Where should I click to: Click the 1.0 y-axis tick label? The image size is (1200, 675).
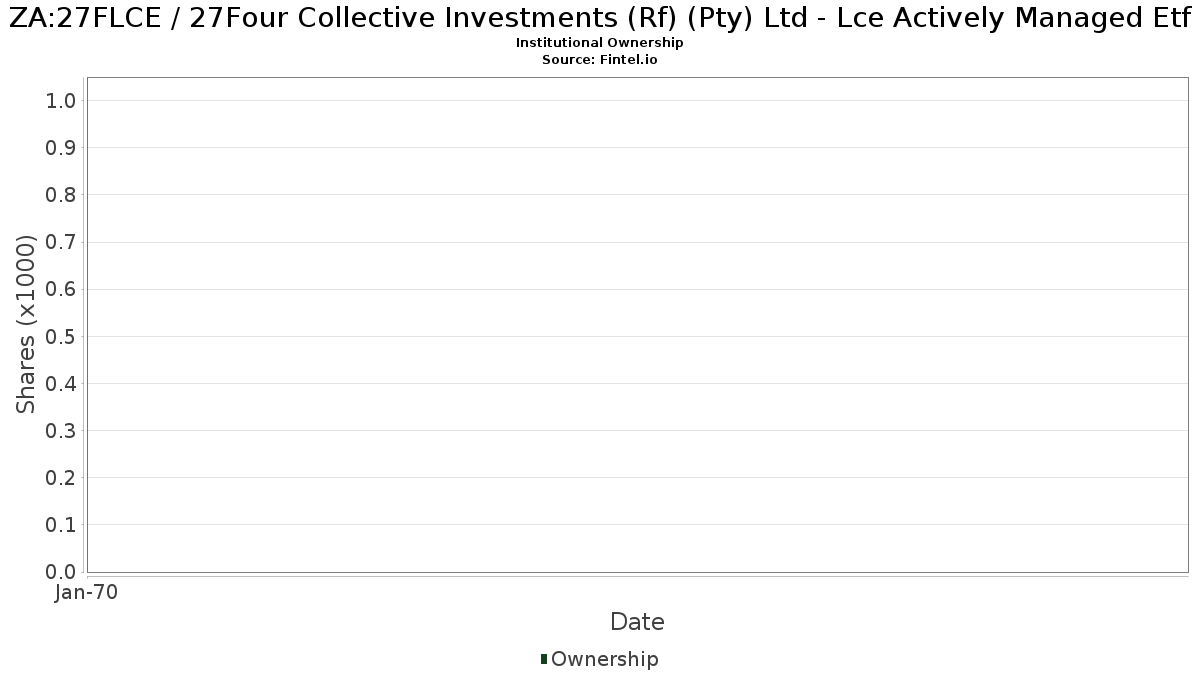(61, 100)
